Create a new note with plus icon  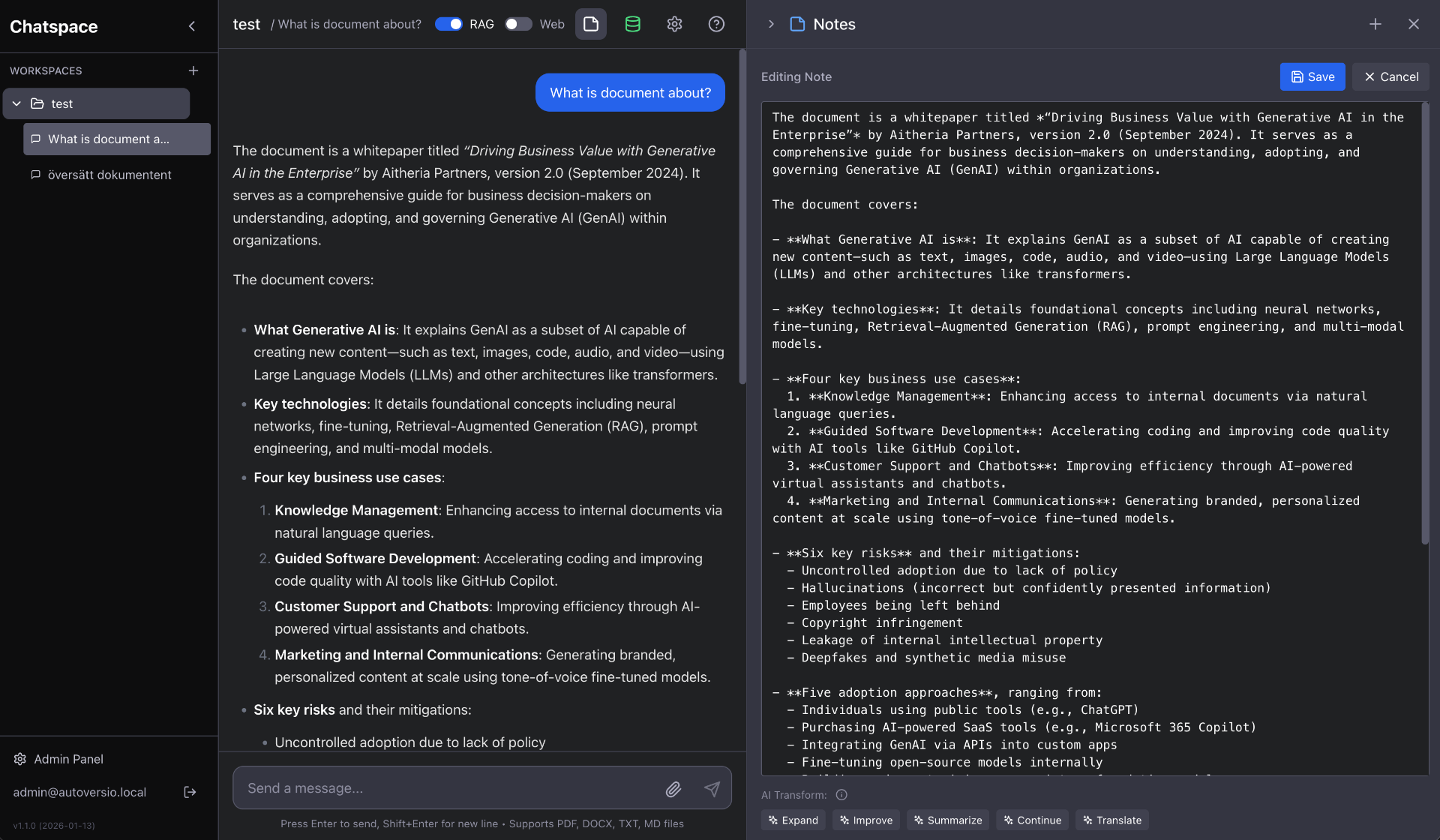coord(1375,24)
